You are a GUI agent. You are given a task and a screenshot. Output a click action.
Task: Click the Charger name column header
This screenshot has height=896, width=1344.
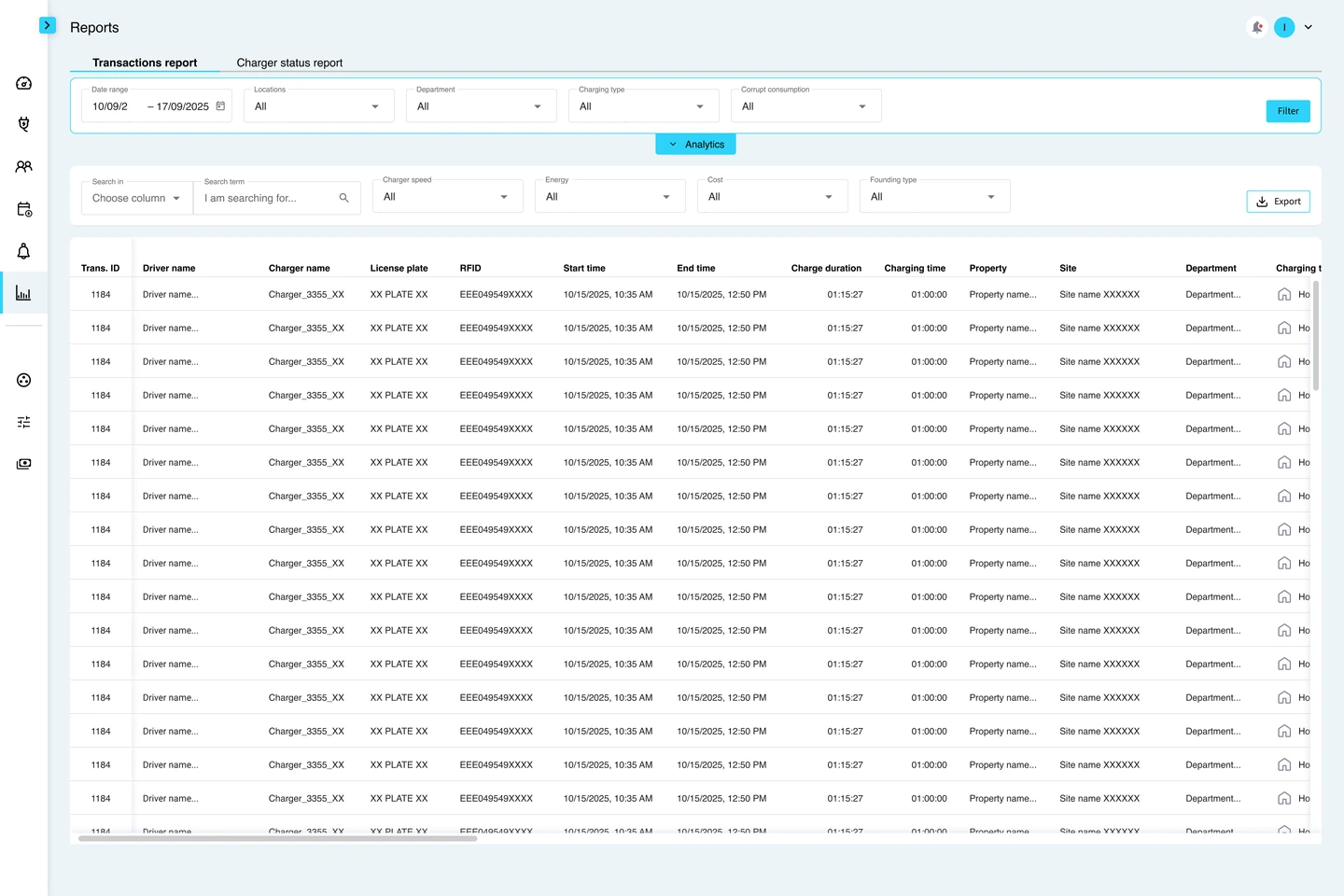pyautogui.click(x=300, y=268)
